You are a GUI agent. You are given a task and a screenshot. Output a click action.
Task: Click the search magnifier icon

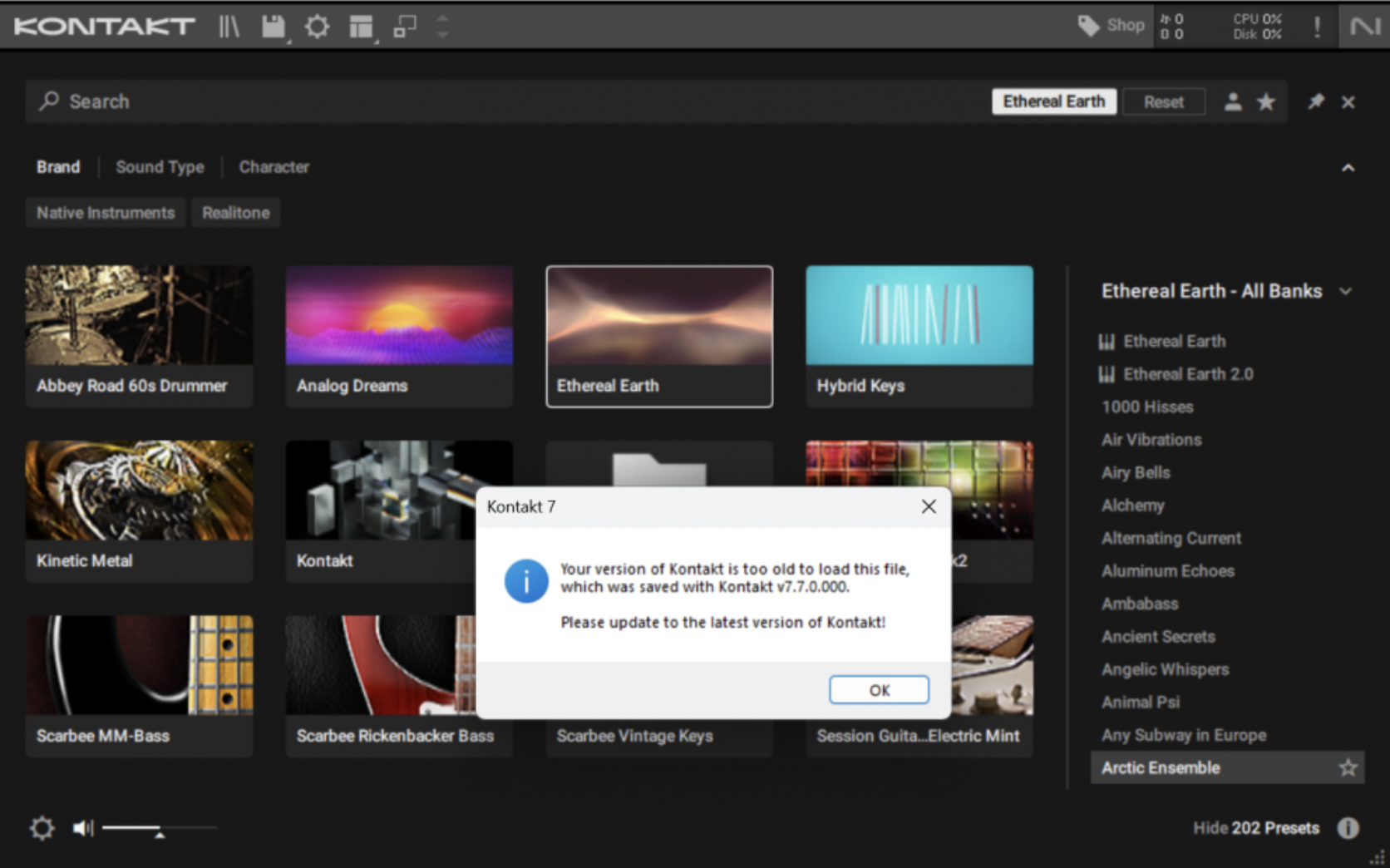tap(49, 101)
